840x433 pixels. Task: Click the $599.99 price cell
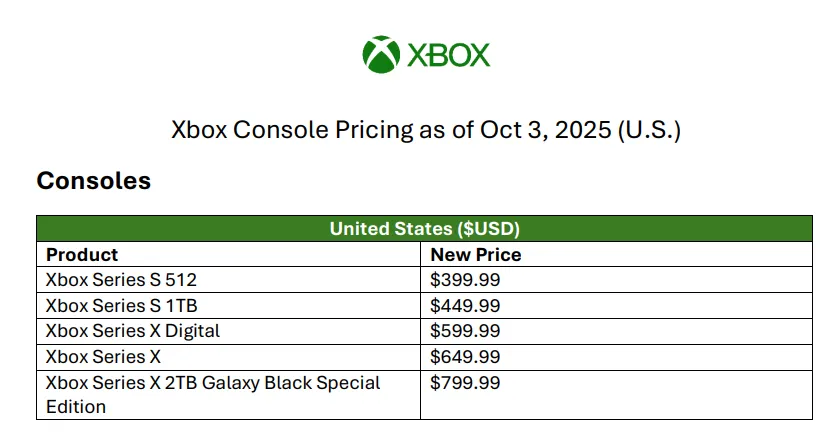(x=465, y=330)
